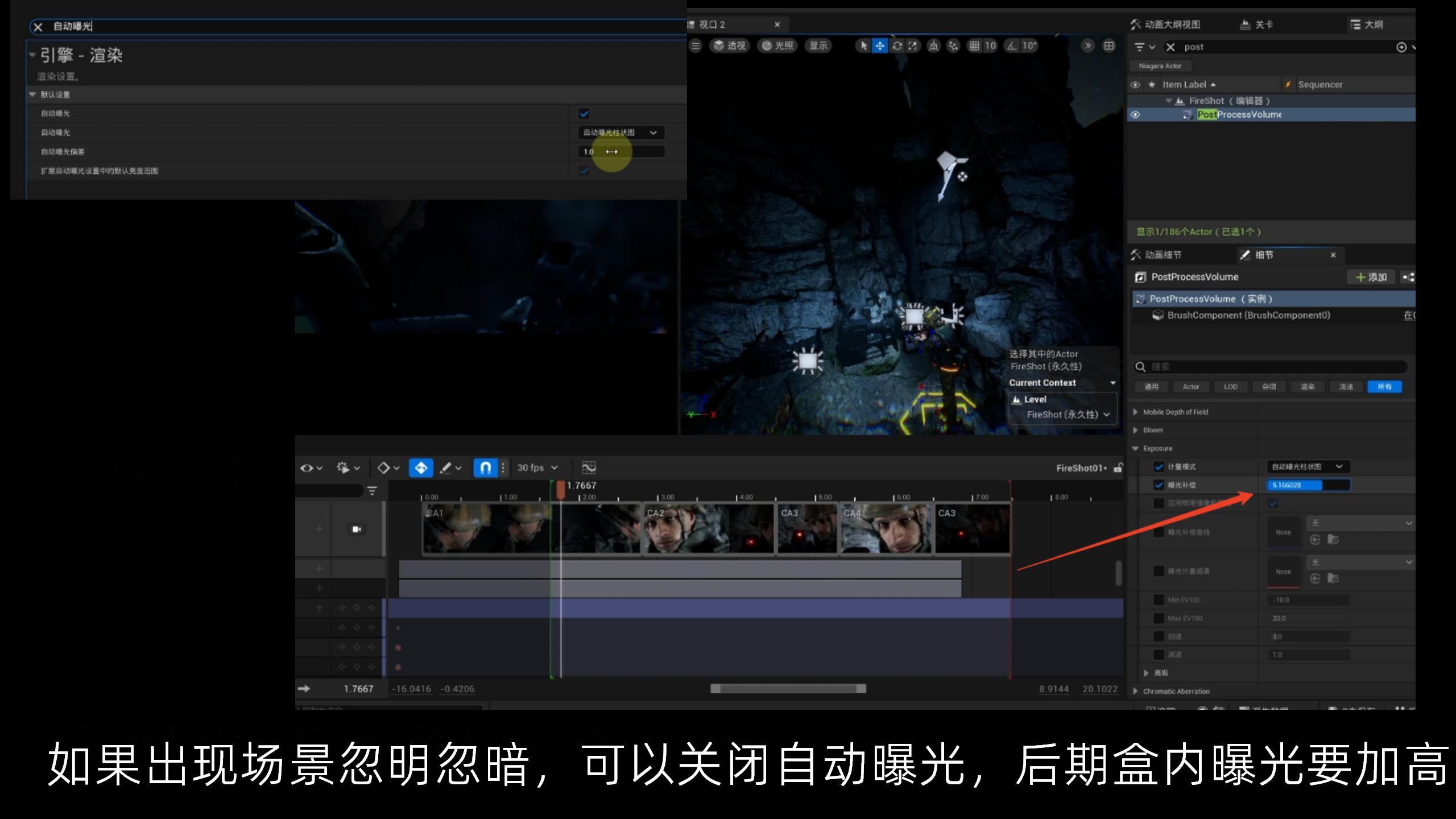Viewport: 1456px width, 819px height.
Task: Expand hidden viewport toolbar items chevron
Action: 1087,46
